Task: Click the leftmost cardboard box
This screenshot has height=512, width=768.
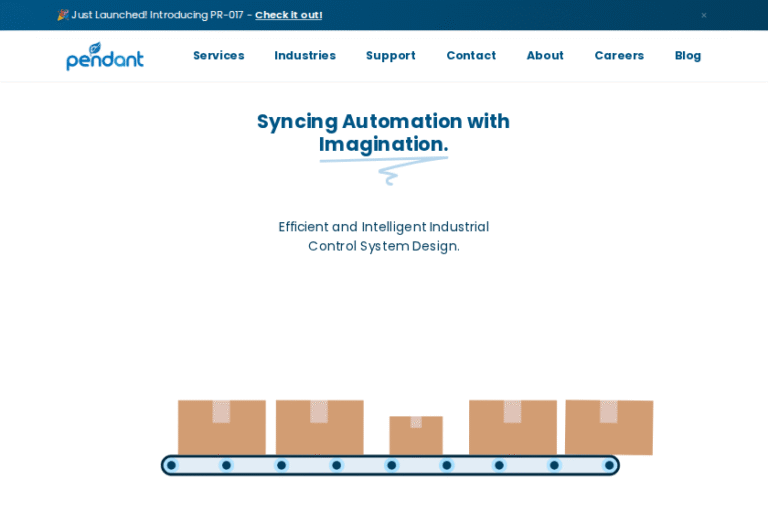Action: [221, 428]
